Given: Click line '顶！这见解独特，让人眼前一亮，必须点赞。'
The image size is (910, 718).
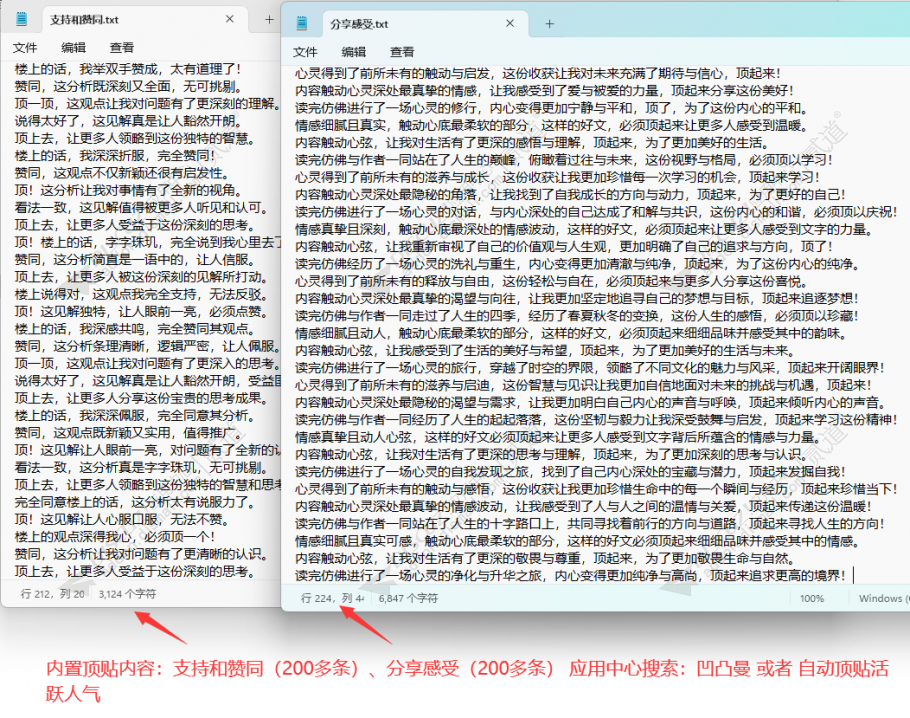Looking at the screenshot, I should point(140,312).
